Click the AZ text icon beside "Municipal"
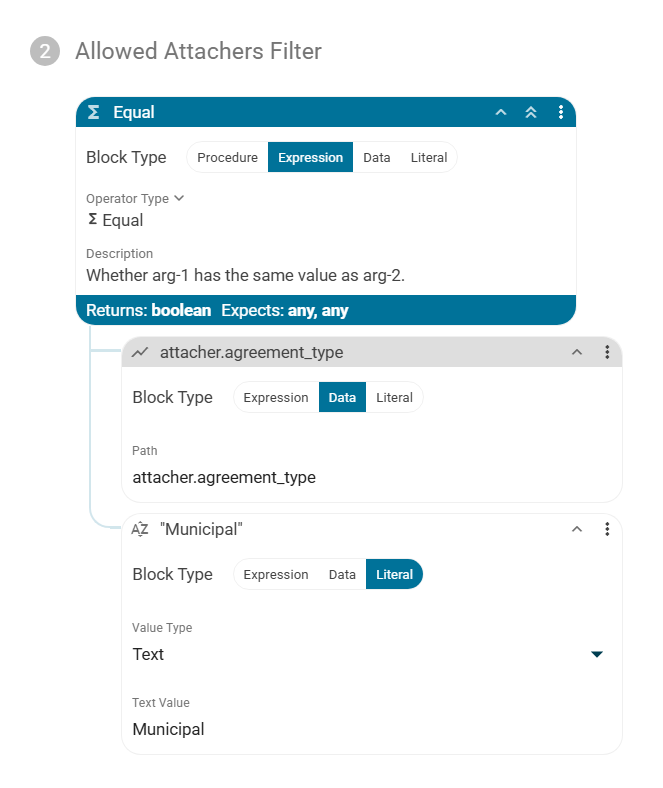The width and height of the screenshot is (663, 788). (x=140, y=529)
